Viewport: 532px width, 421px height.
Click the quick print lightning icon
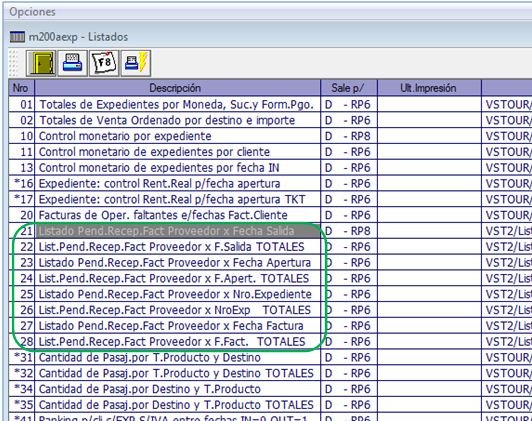click(136, 63)
